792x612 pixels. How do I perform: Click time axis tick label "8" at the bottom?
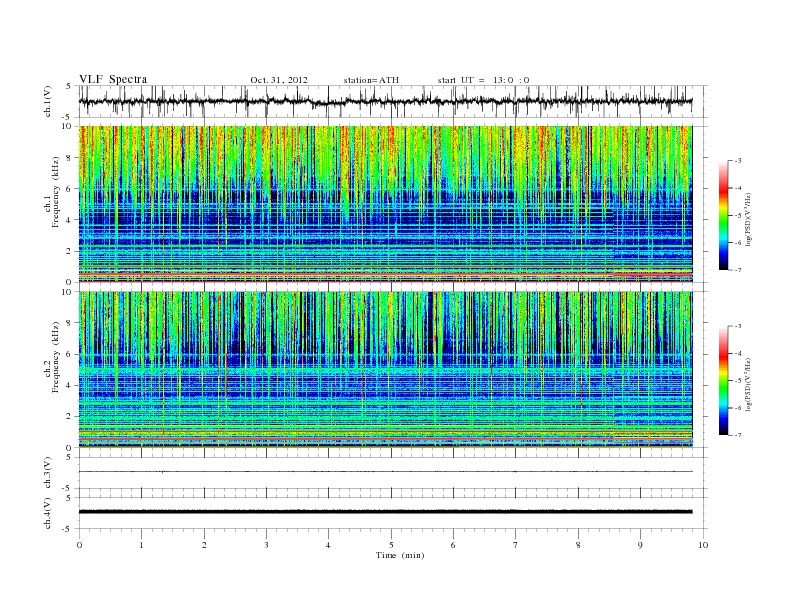[578, 545]
